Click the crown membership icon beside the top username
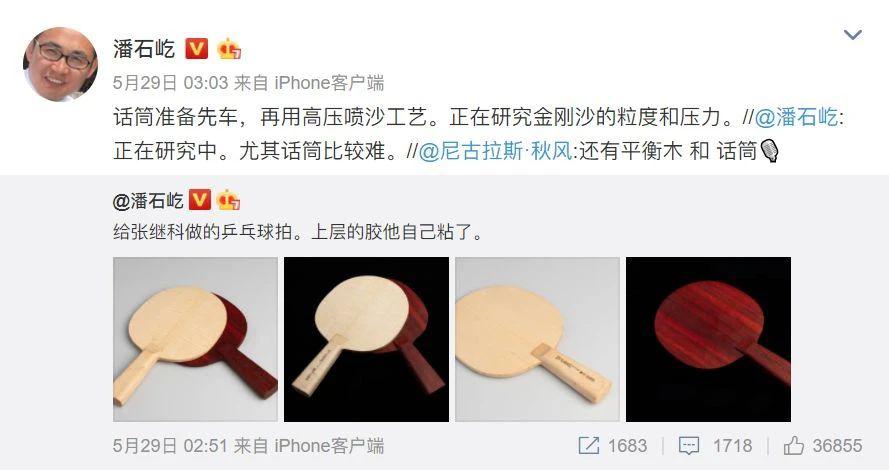Screen dimensions: 889x470 coord(229,49)
